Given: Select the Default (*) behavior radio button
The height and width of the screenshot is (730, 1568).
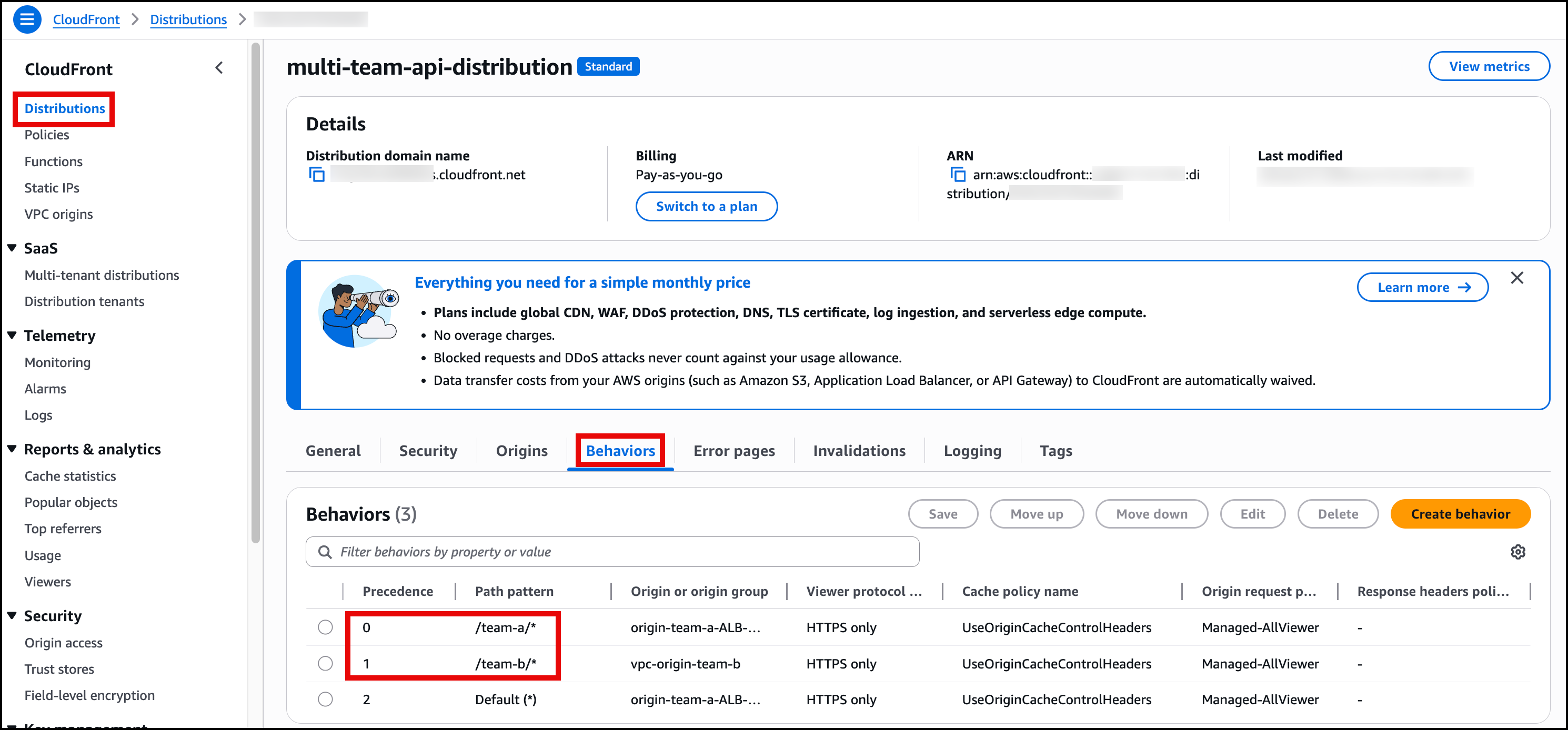Looking at the screenshot, I should 325,699.
